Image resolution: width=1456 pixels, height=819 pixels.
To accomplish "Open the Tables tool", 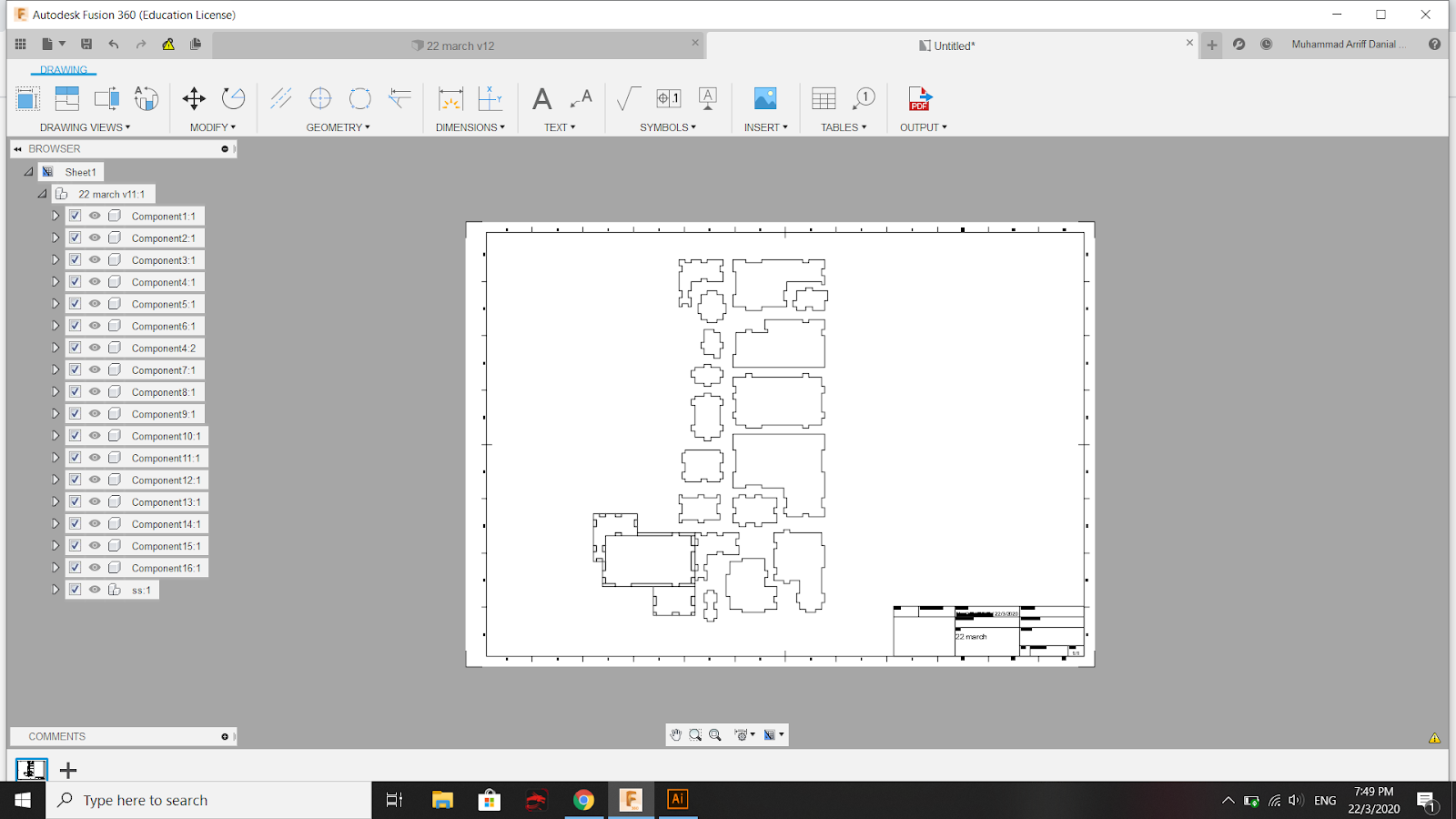I will click(823, 98).
